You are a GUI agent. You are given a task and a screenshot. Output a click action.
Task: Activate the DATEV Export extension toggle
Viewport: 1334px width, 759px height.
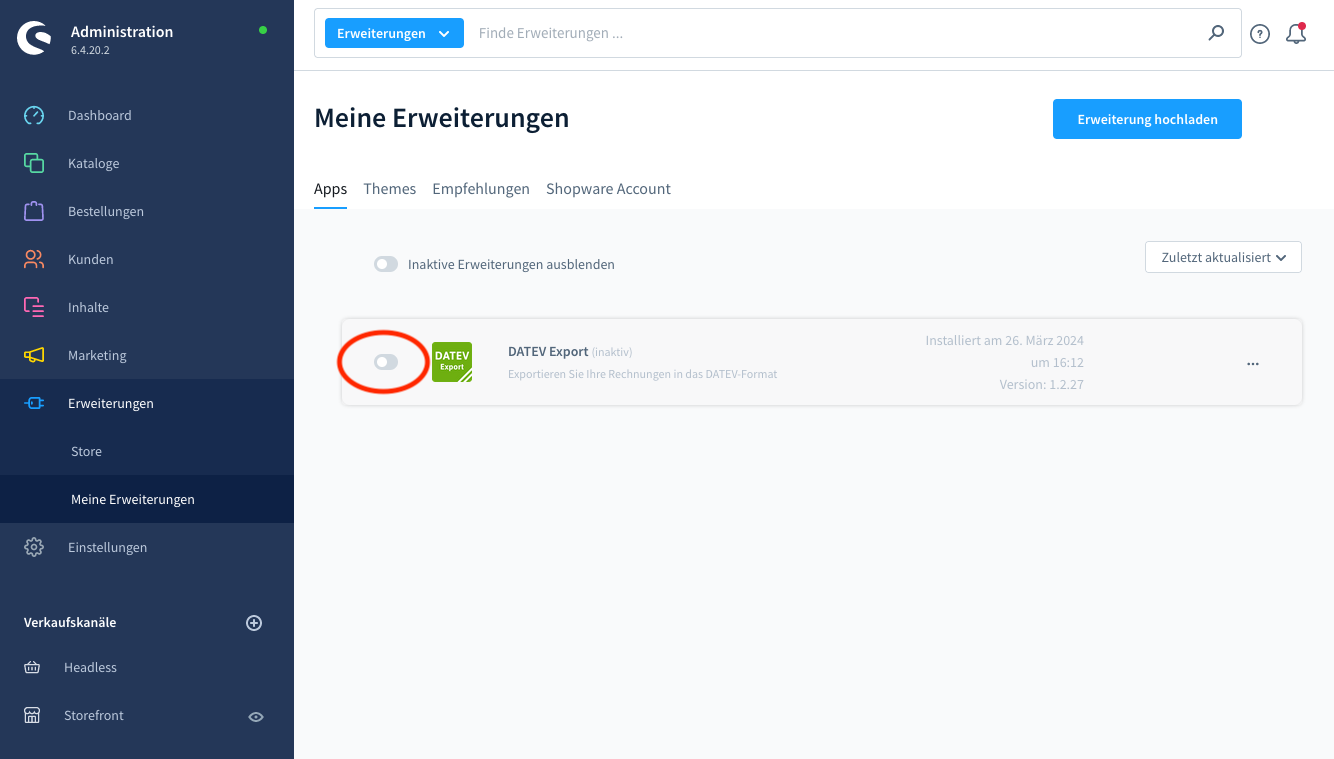pos(386,362)
